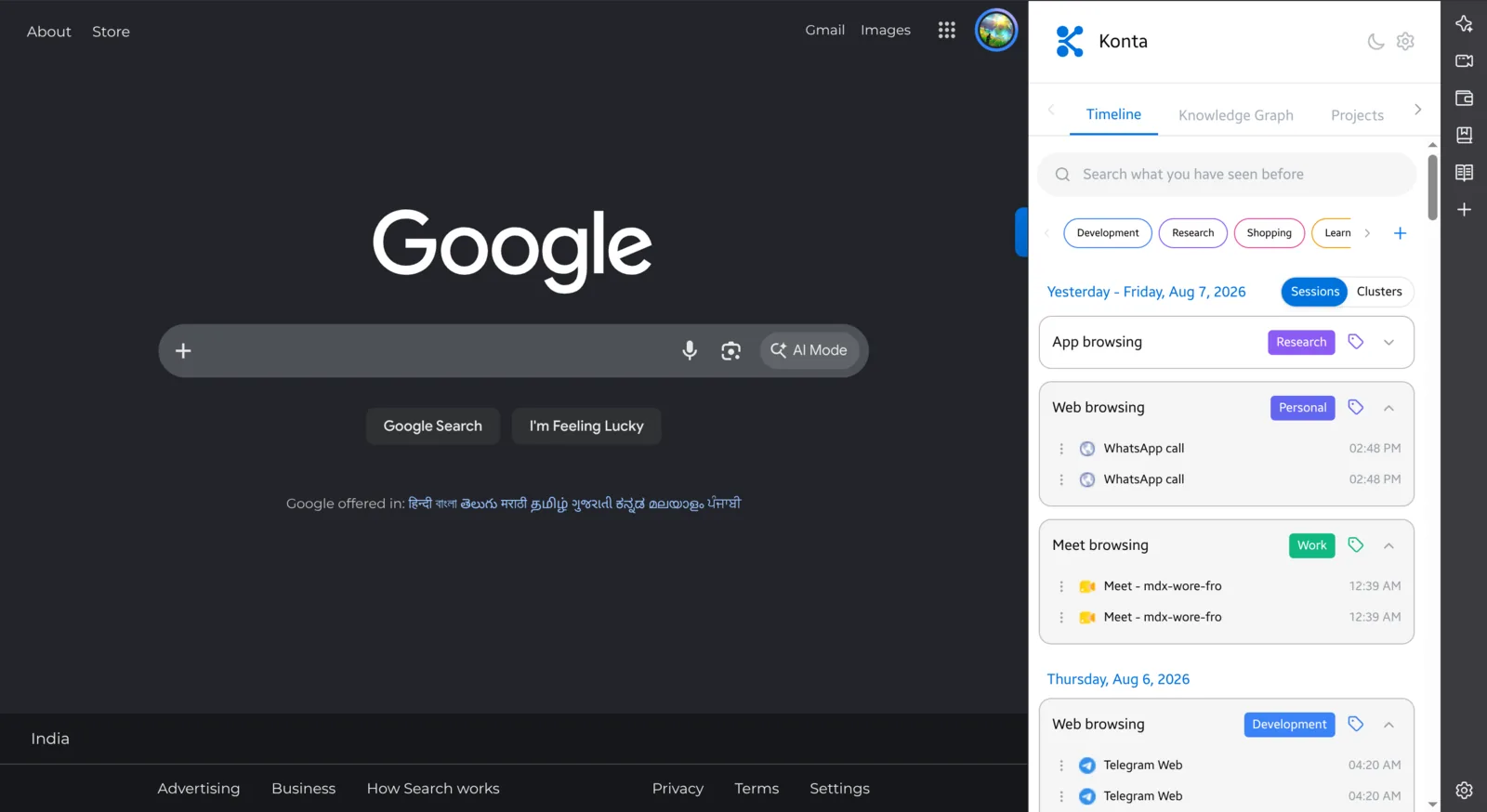The width and height of the screenshot is (1487, 812).
Task: Open the Images link
Action: tap(885, 30)
